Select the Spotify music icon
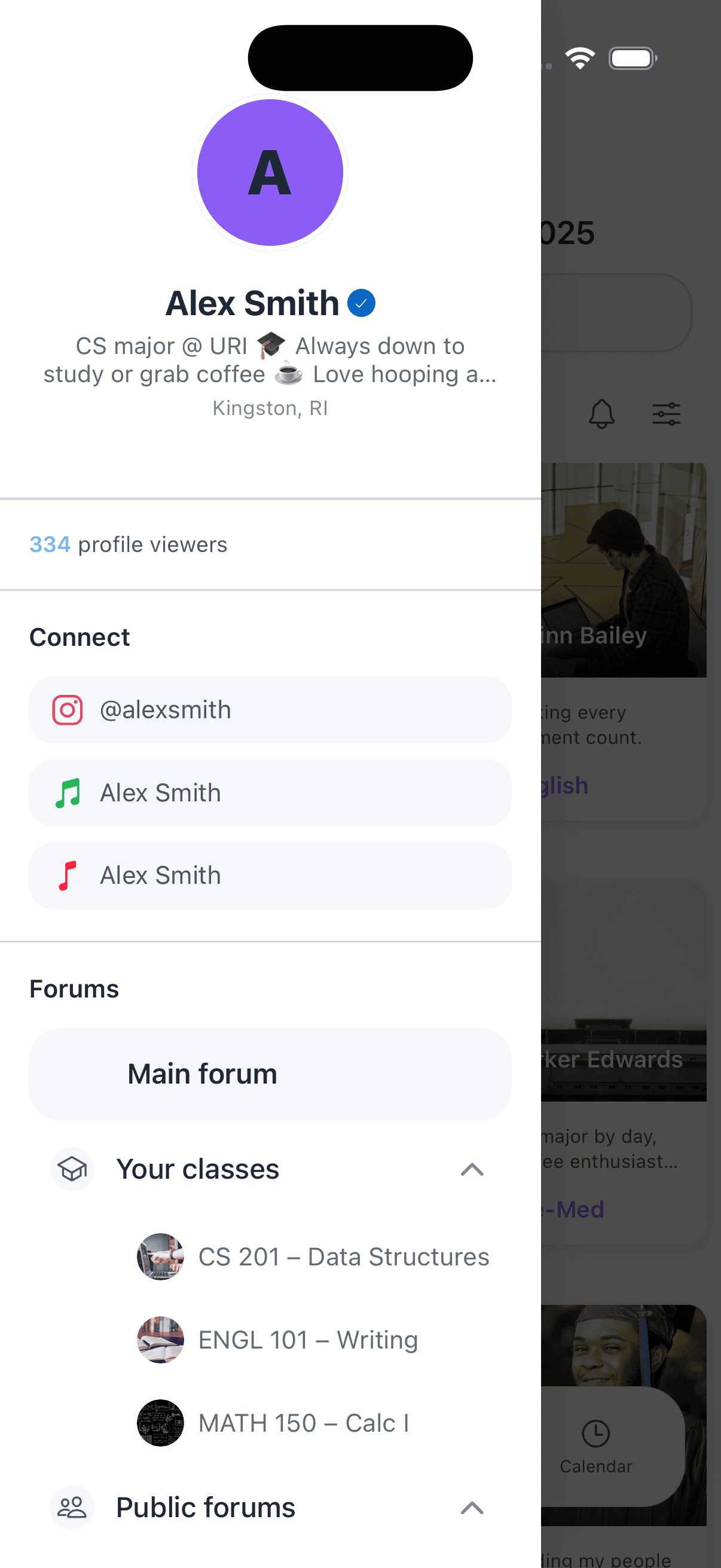Screen dimensions: 721x1568 [x=68, y=792]
